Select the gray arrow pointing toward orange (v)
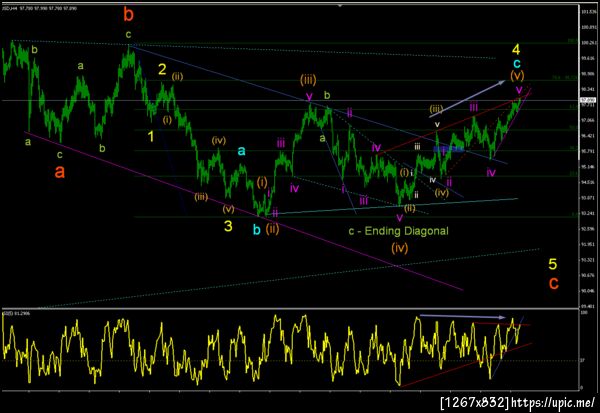 (x=468, y=99)
